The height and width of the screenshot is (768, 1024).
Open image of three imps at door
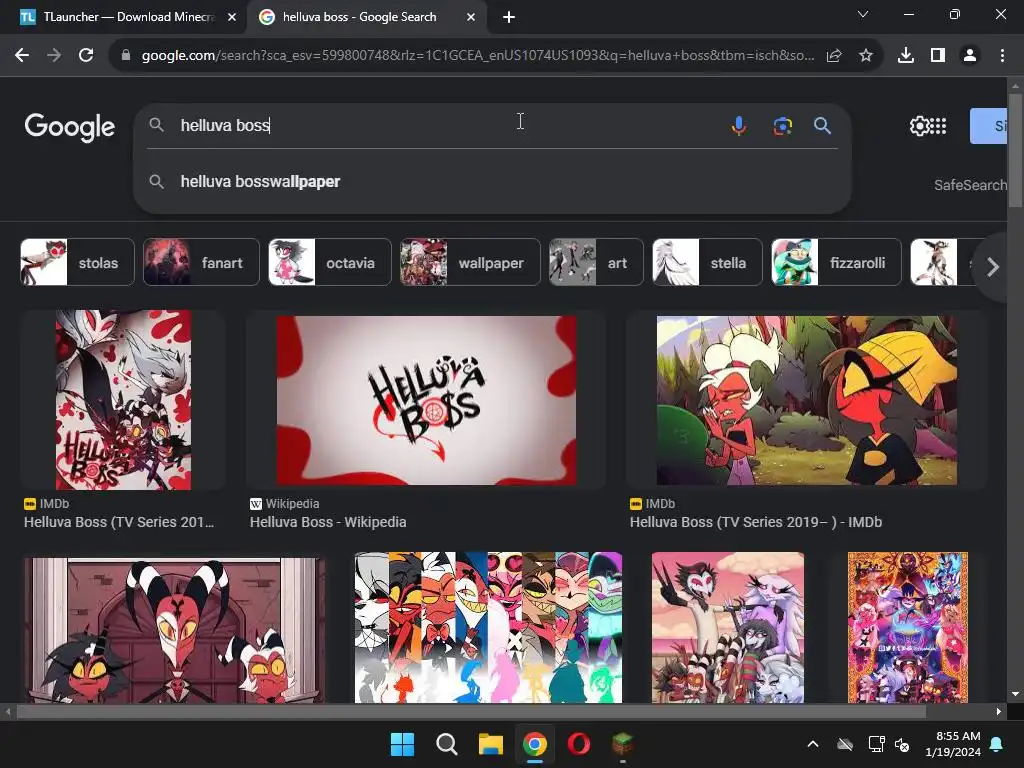tap(174, 630)
